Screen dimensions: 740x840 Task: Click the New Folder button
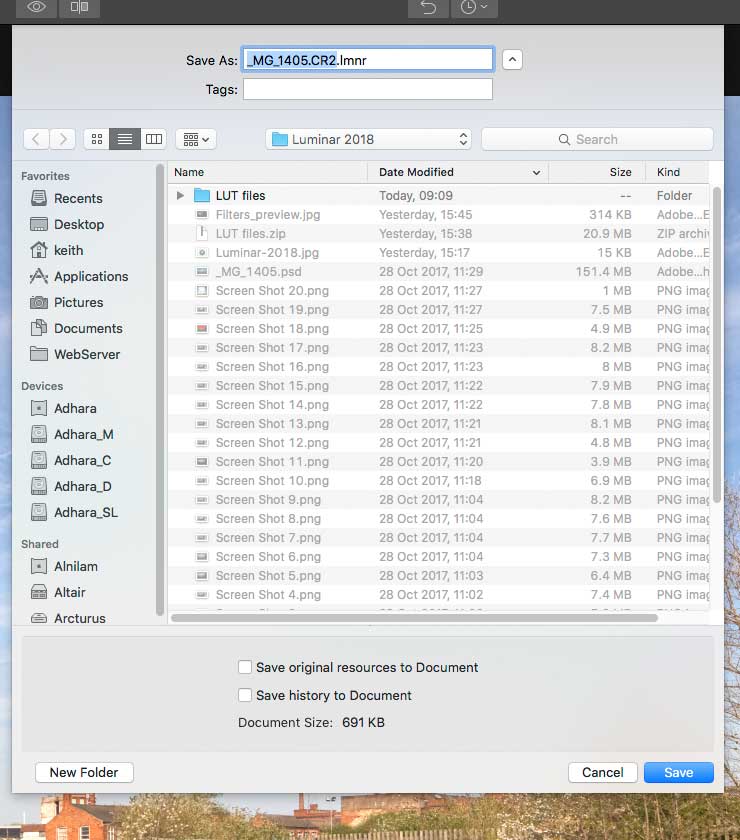click(84, 772)
